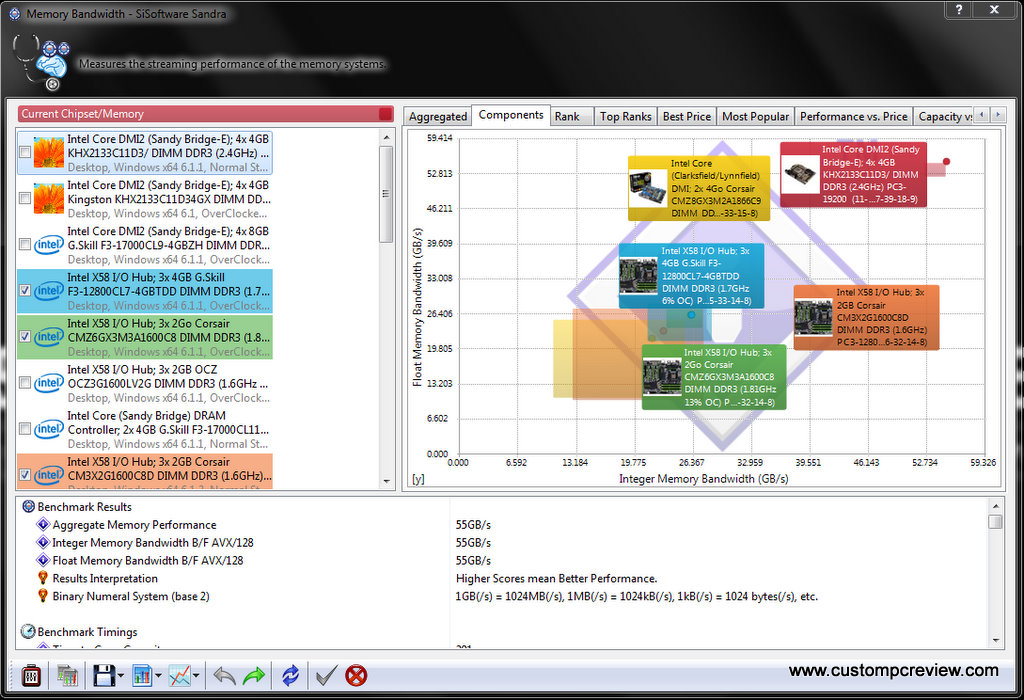1024x700 pixels.
Task: Open the Performance vs. Price tab
Action: 854,116
